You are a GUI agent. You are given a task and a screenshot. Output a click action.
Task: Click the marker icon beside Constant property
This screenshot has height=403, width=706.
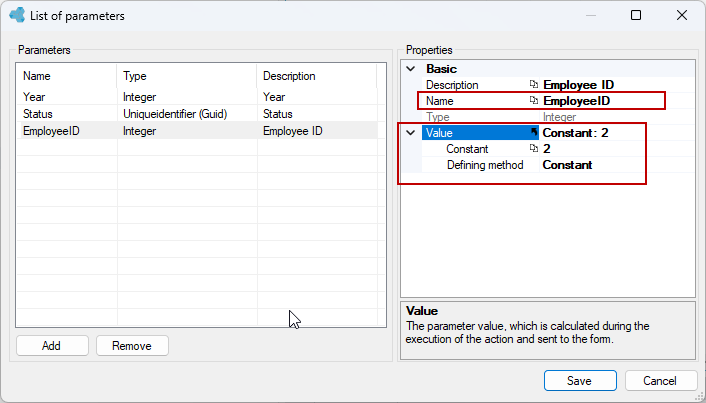coord(534,148)
